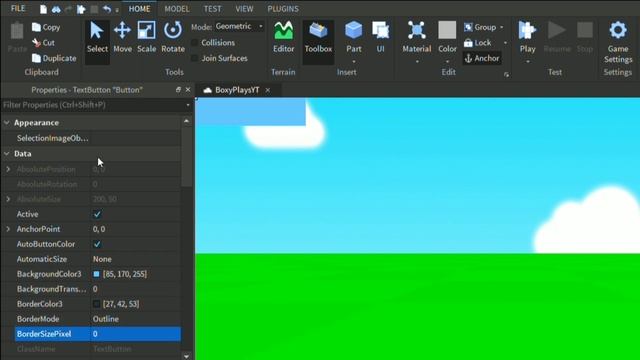Open Game Settings

tap(618, 42)
